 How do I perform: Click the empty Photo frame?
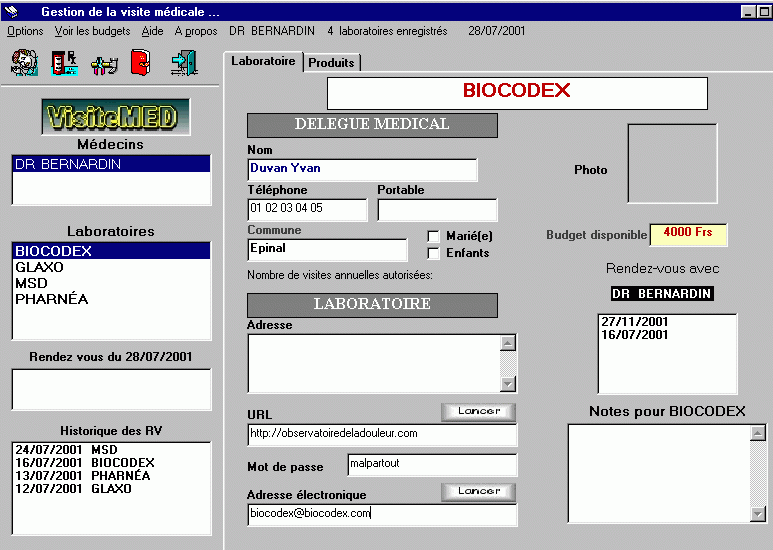(672, 163)
